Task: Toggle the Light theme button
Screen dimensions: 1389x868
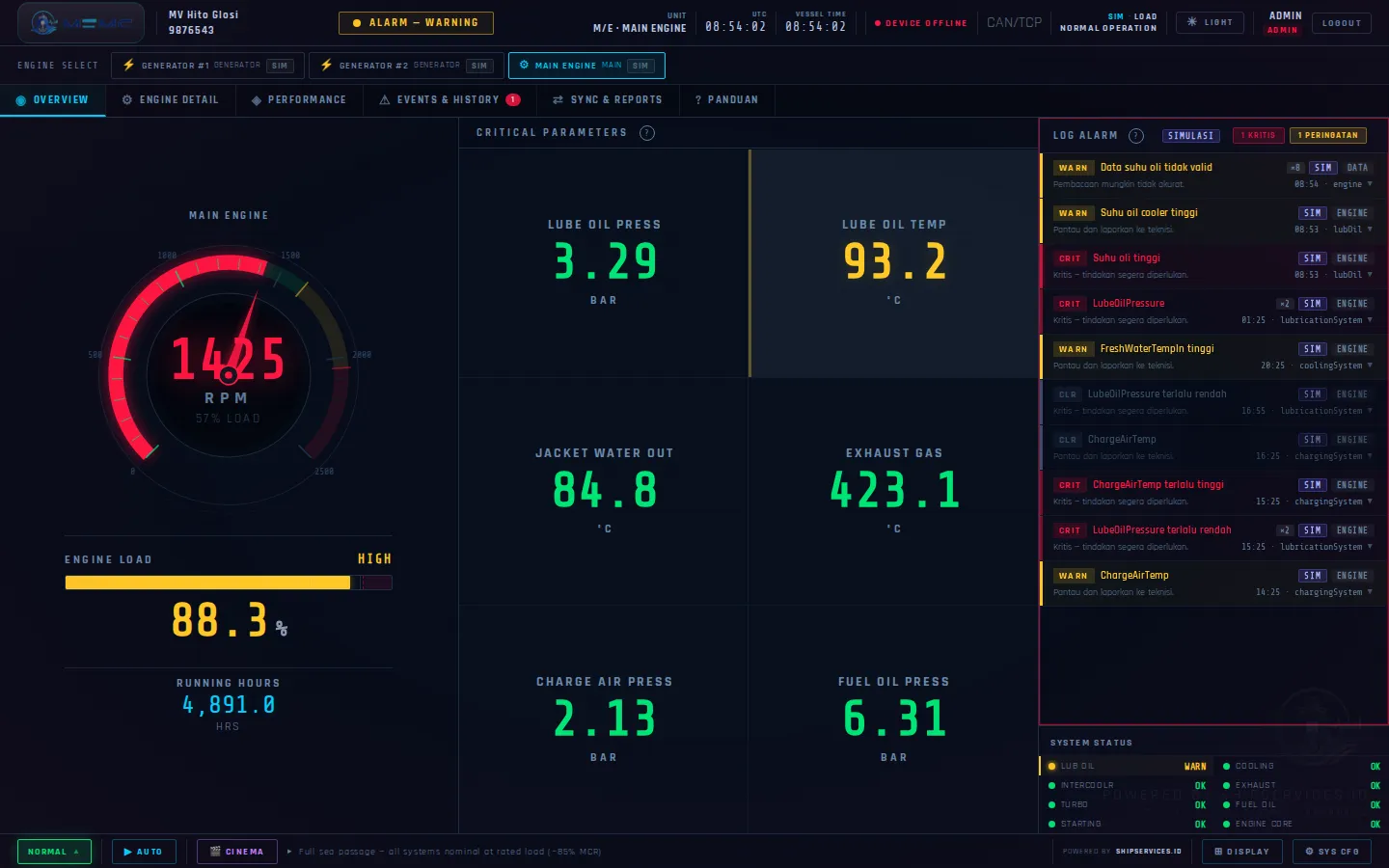Action: 1210,22
